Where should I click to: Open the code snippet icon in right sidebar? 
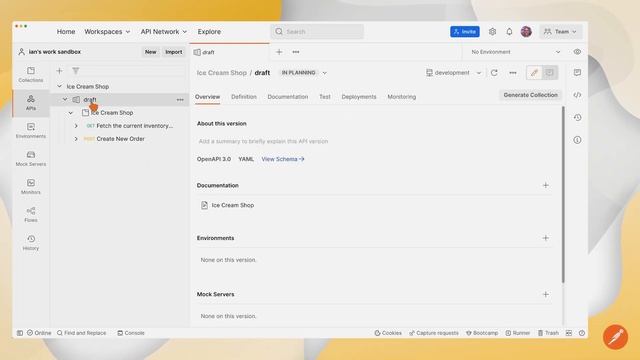coord(577,95)
